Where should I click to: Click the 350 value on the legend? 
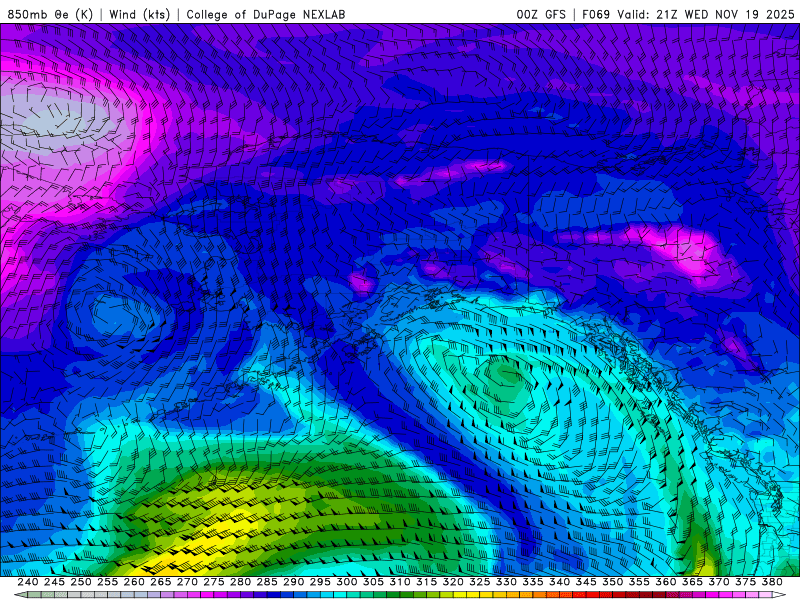tap(613, 582)
